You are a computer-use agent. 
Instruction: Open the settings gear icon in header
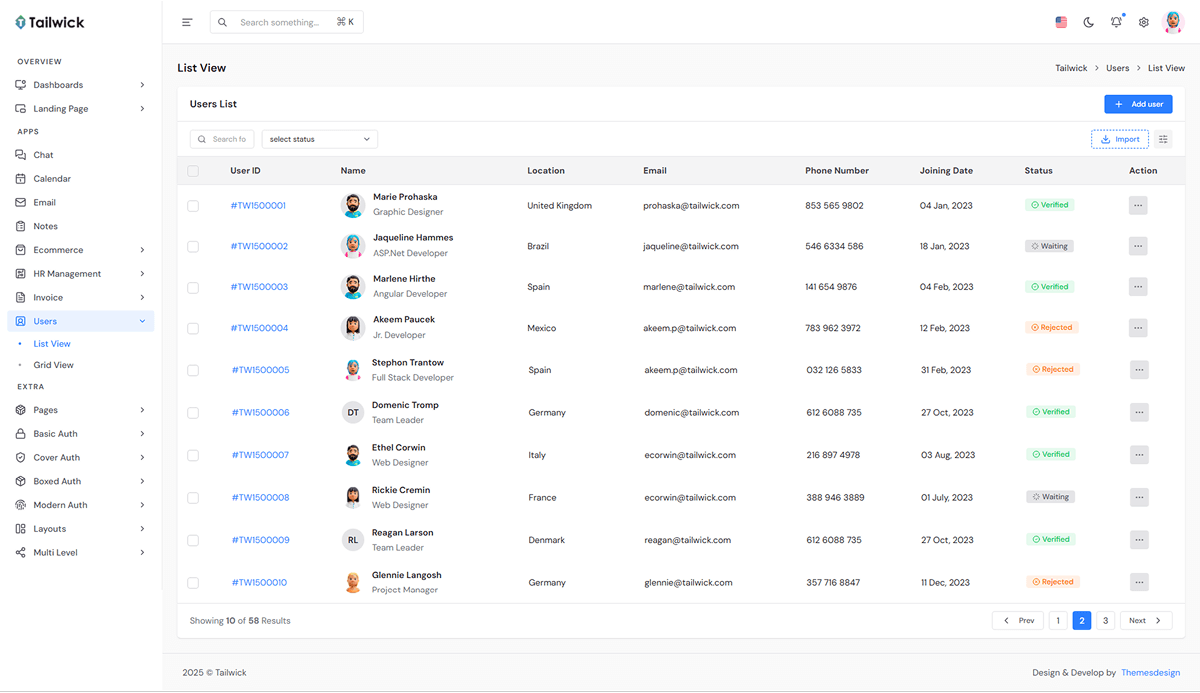pos(1144,22)
